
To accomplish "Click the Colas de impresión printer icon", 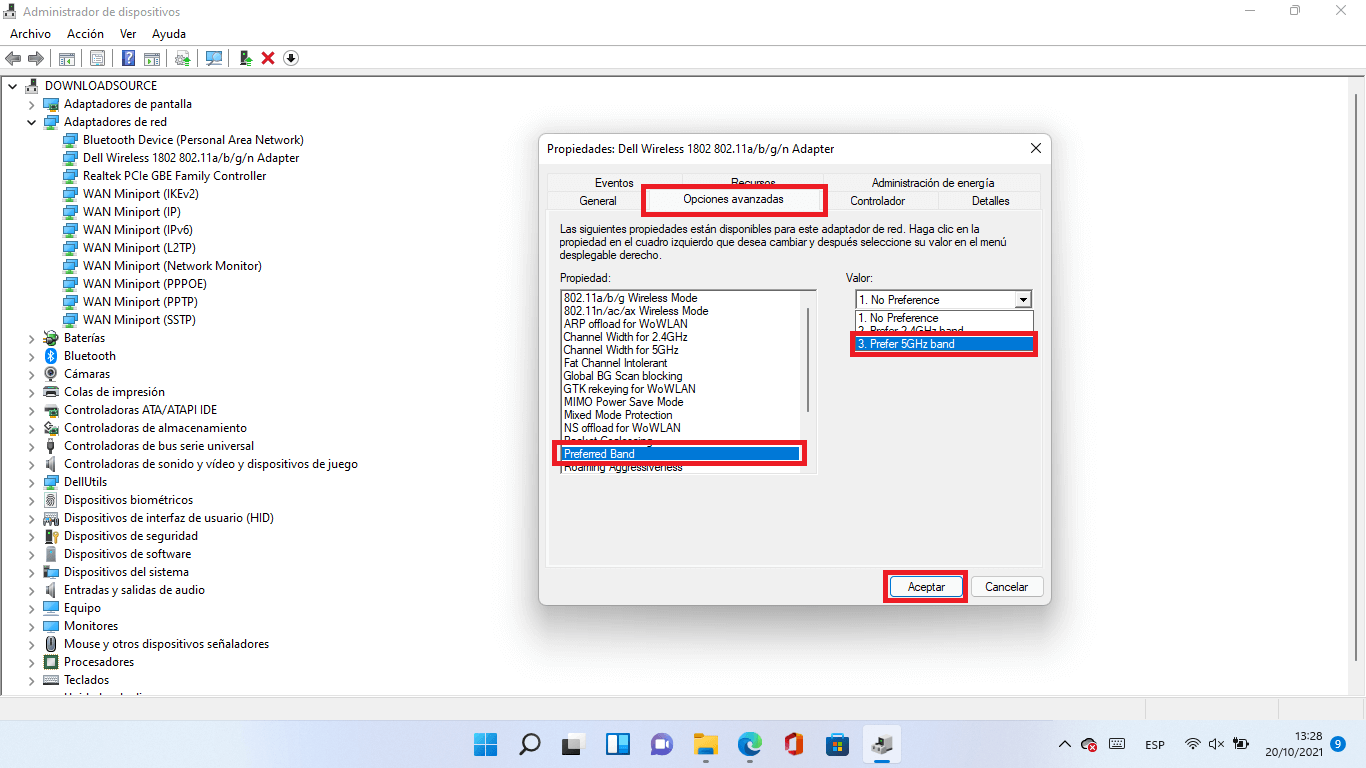I will point(51,392).
